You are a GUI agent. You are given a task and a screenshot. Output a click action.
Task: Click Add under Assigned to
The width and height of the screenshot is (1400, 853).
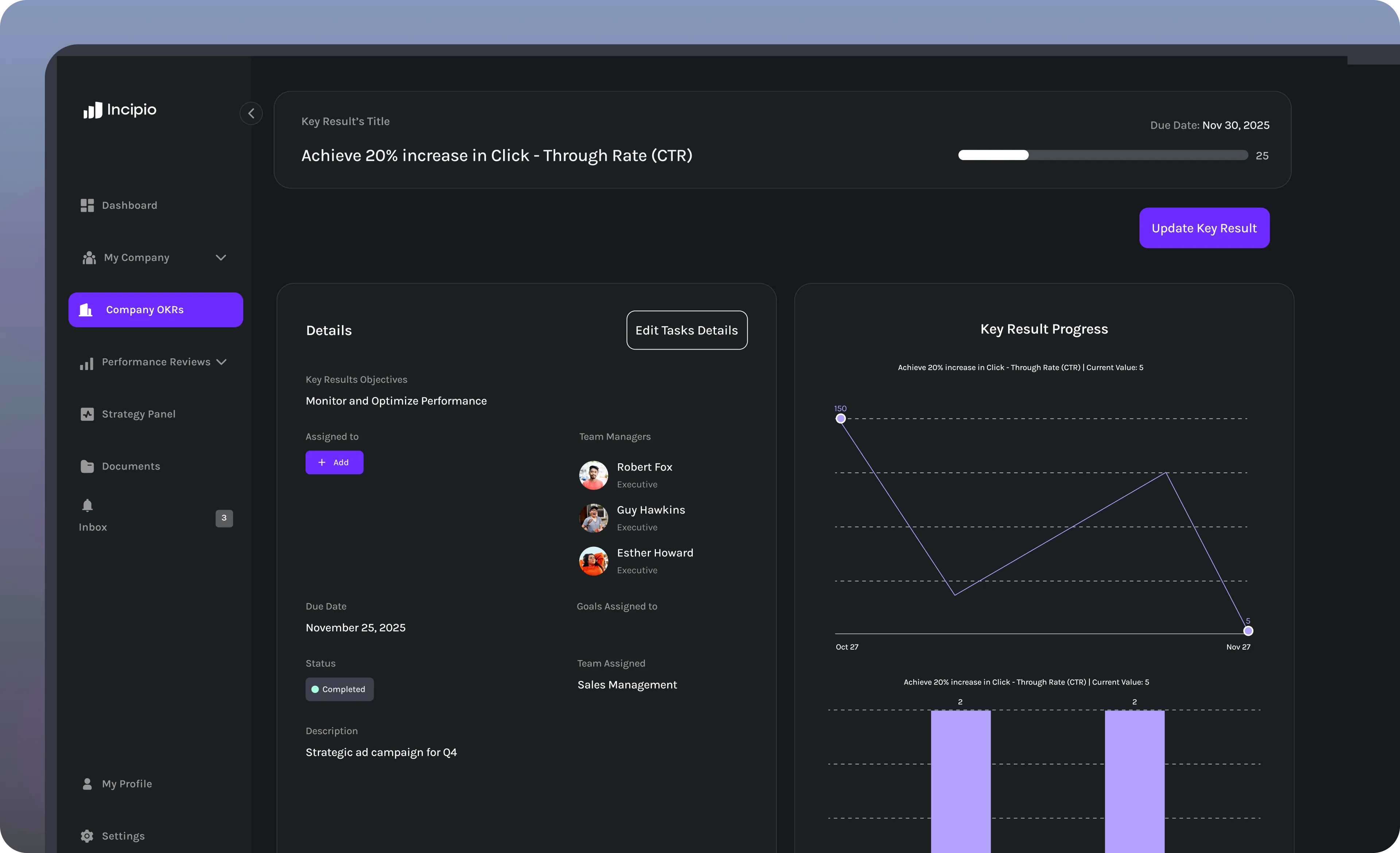[334, 462]
